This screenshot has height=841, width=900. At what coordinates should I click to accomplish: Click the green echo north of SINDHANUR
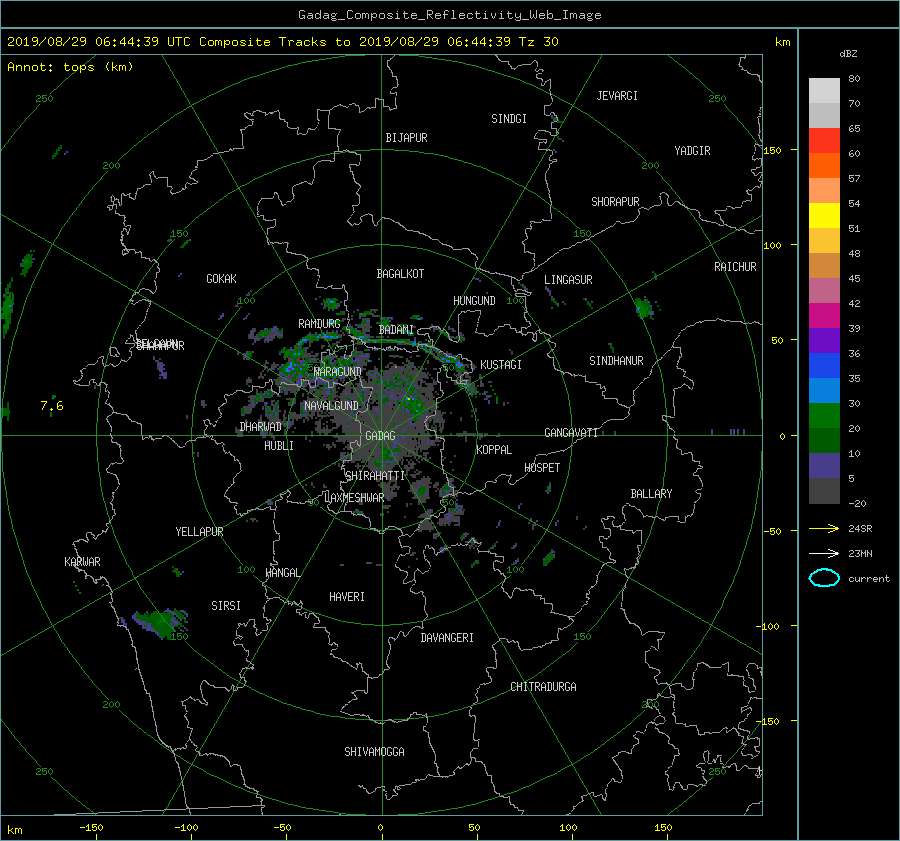tap(645, 308)
